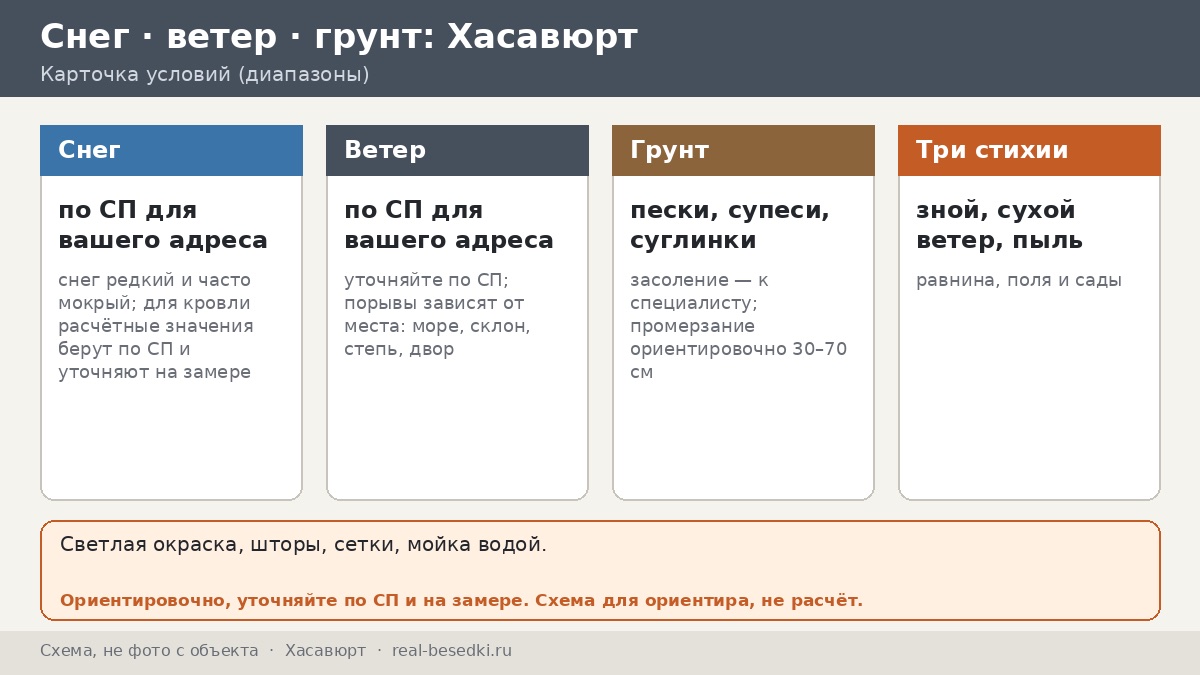Click 'по СП для вашего адреса' in Ветер card
Screen dimensions: 1200x675
pyautogui.click(x=449, y=225)
